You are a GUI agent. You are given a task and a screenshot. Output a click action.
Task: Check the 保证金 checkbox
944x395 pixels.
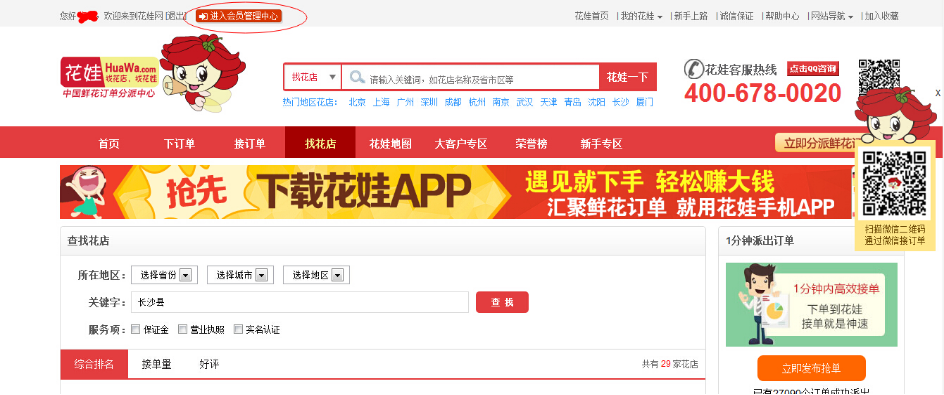tap(135, 329)
